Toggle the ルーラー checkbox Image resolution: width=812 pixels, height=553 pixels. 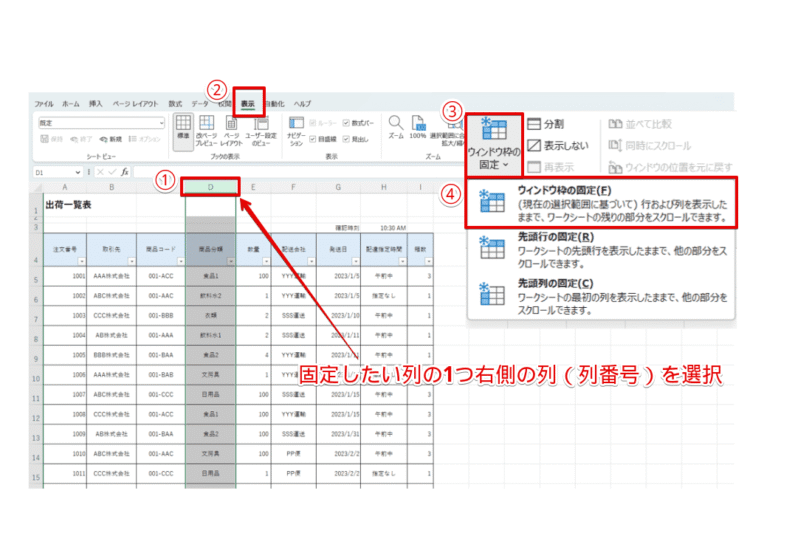coord(312,123)
